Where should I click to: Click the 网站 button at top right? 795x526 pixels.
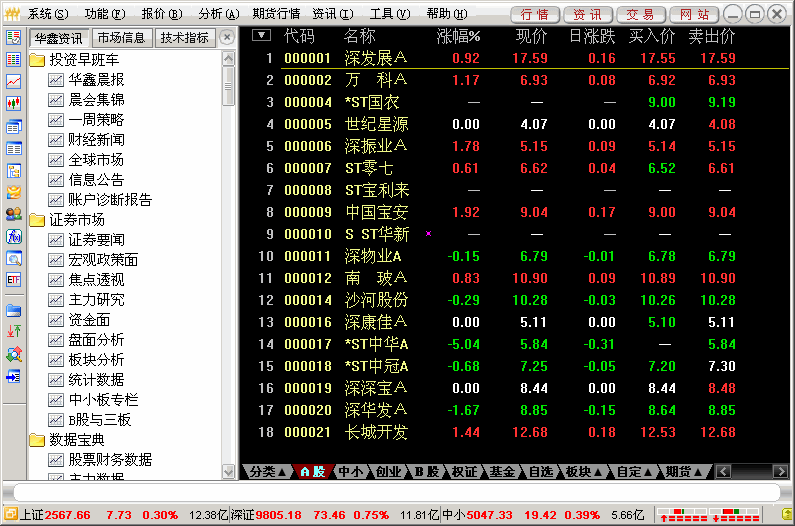pyautogui.click(x=694, y=14)
